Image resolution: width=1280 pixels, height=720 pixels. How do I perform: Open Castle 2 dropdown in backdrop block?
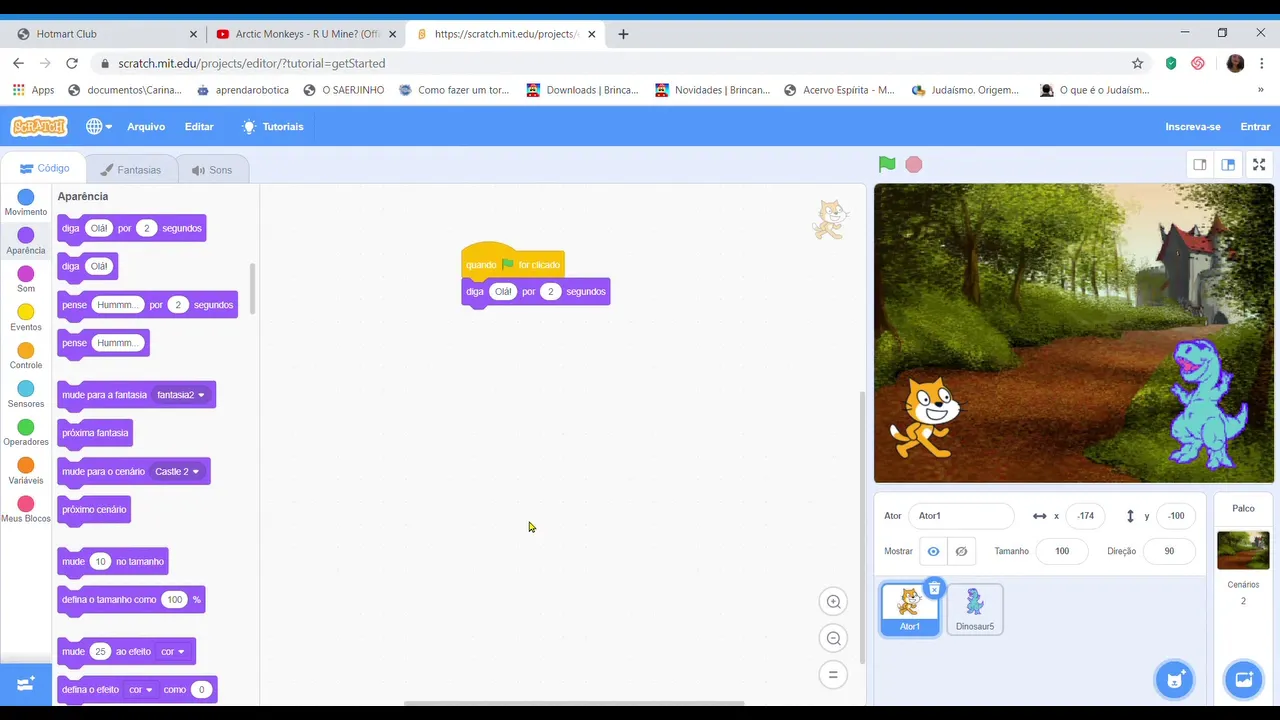coord(177,471)
